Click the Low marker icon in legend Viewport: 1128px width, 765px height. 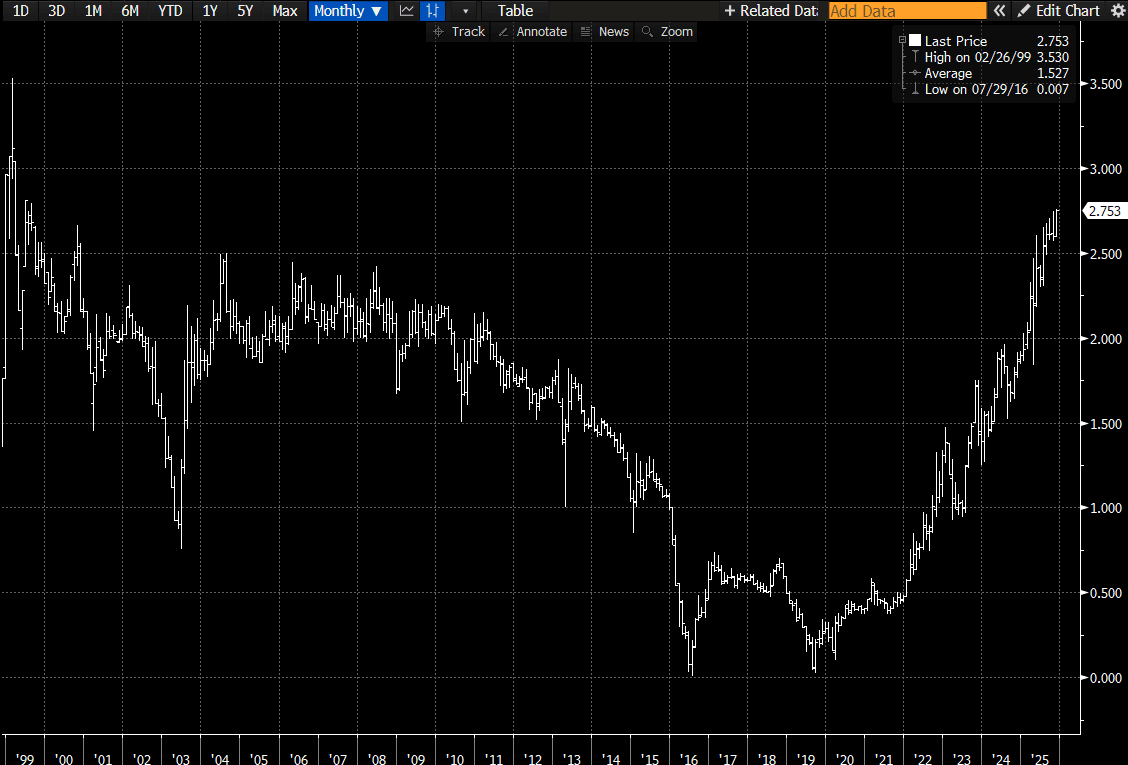point(914,89)
